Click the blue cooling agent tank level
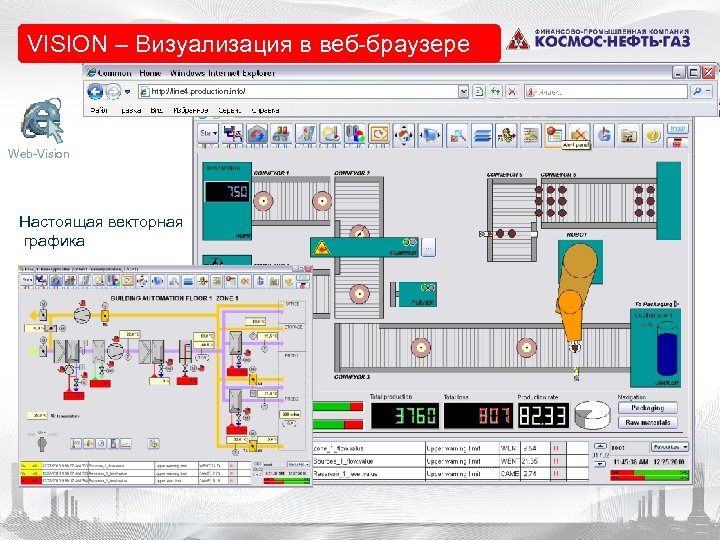This screenshot has height=540, width=720. click(x=667, y=354)
